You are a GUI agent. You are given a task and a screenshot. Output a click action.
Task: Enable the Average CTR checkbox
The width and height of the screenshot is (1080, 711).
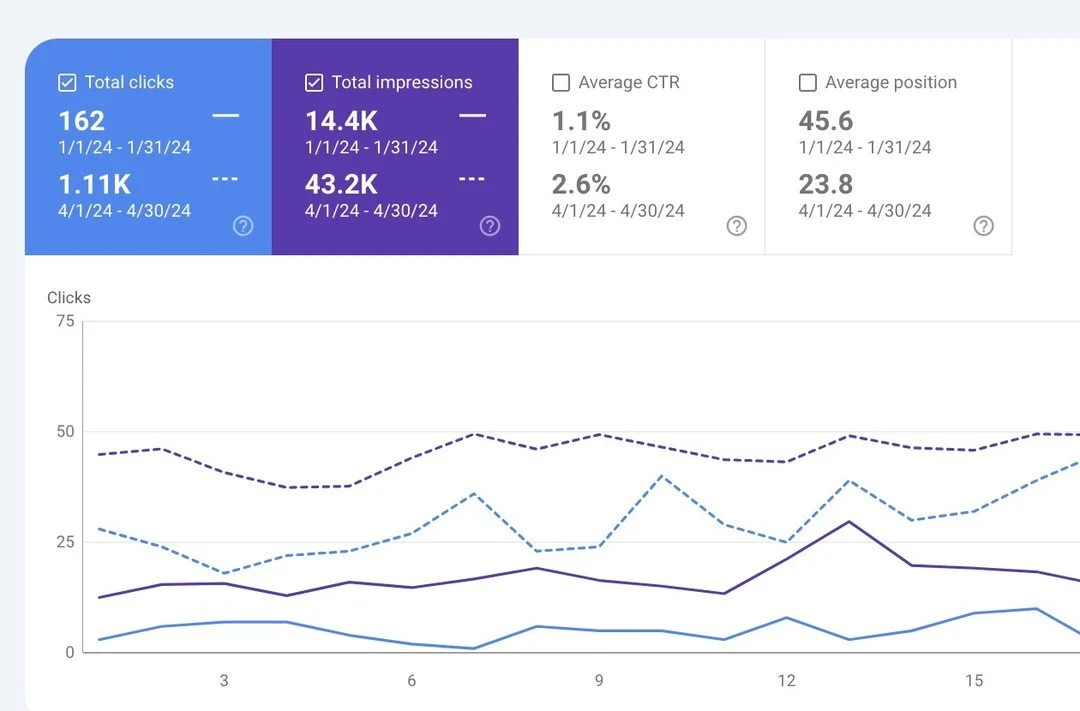click(x=561, y=83)
